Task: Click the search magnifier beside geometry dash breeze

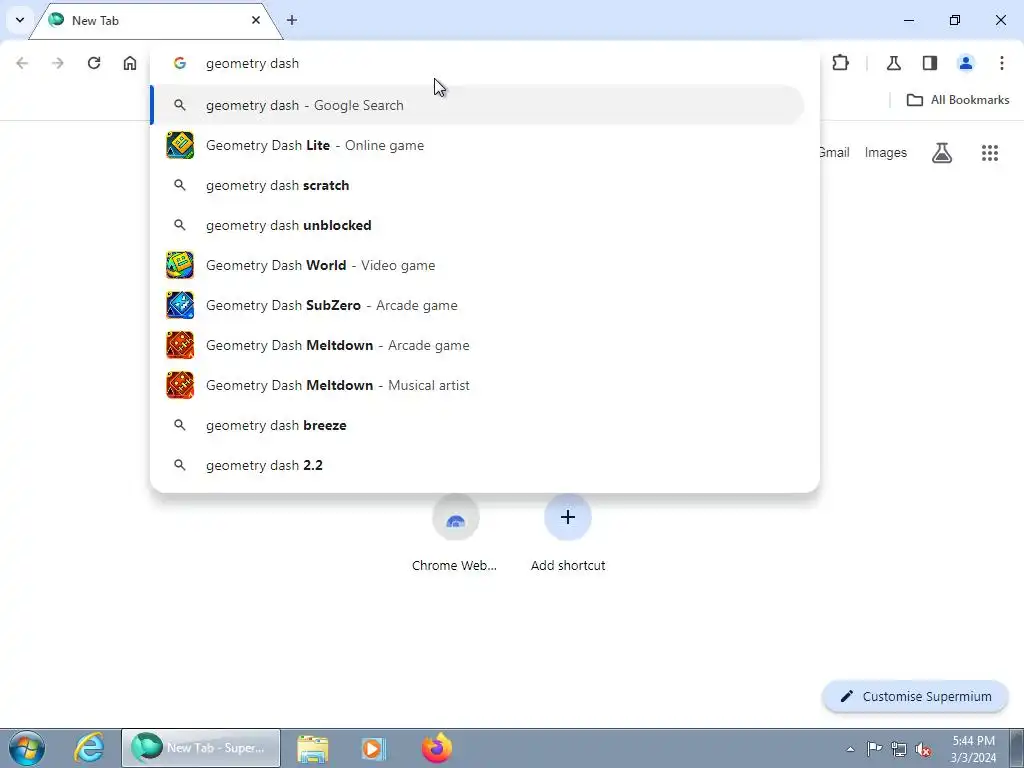Action: point(180,425)
